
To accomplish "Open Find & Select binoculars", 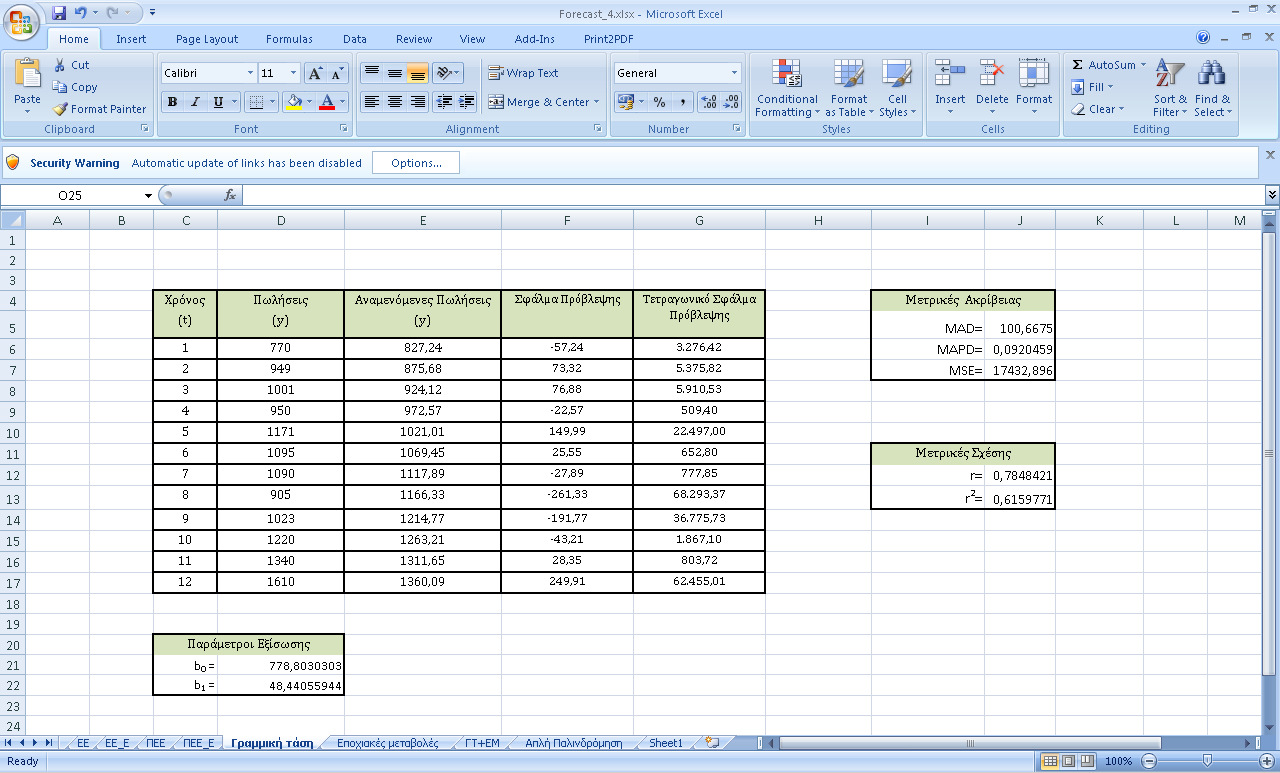I will point(1212,88).
